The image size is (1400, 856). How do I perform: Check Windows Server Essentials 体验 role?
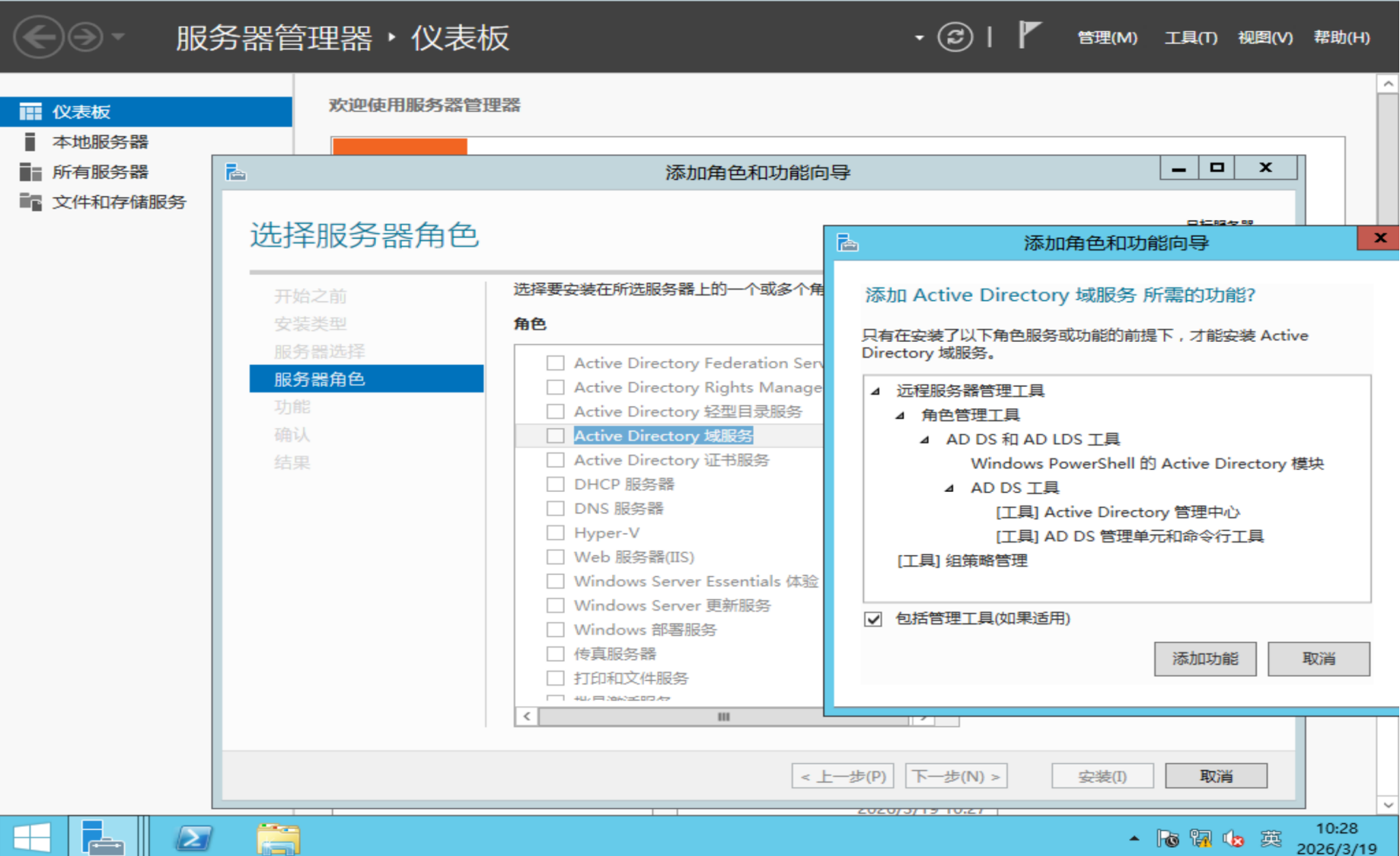pos(556,581)
